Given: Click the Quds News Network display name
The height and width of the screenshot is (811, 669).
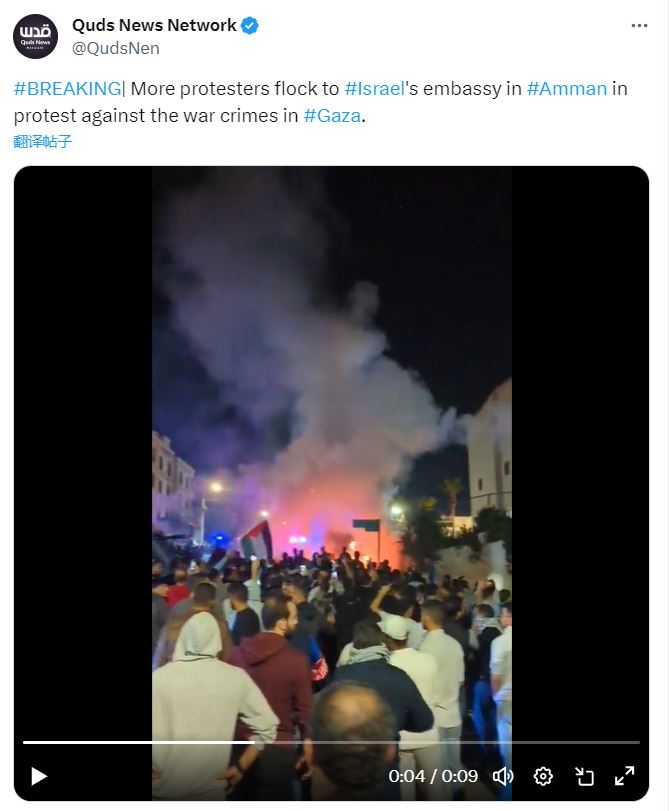Looking at the screenshot, I should click(x=154, y=25).
